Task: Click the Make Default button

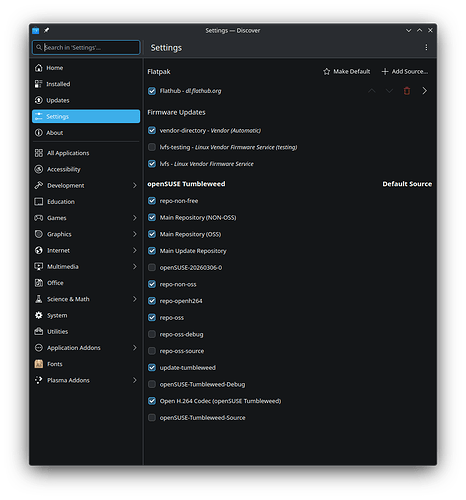Action: 346,71
